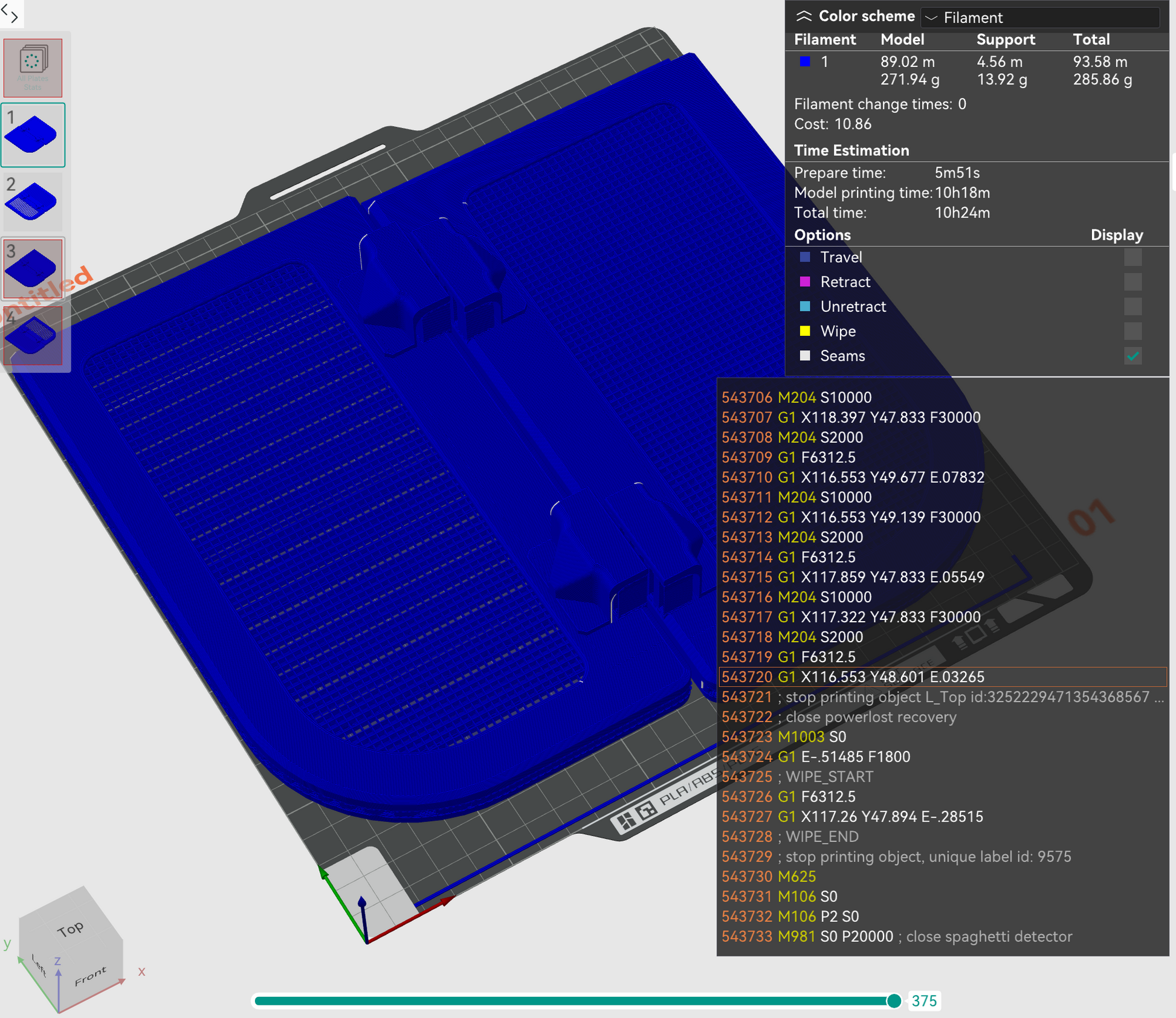Select plate 1 thumbnail
Screen dimensions: 1176x1018
pos(33,135)
